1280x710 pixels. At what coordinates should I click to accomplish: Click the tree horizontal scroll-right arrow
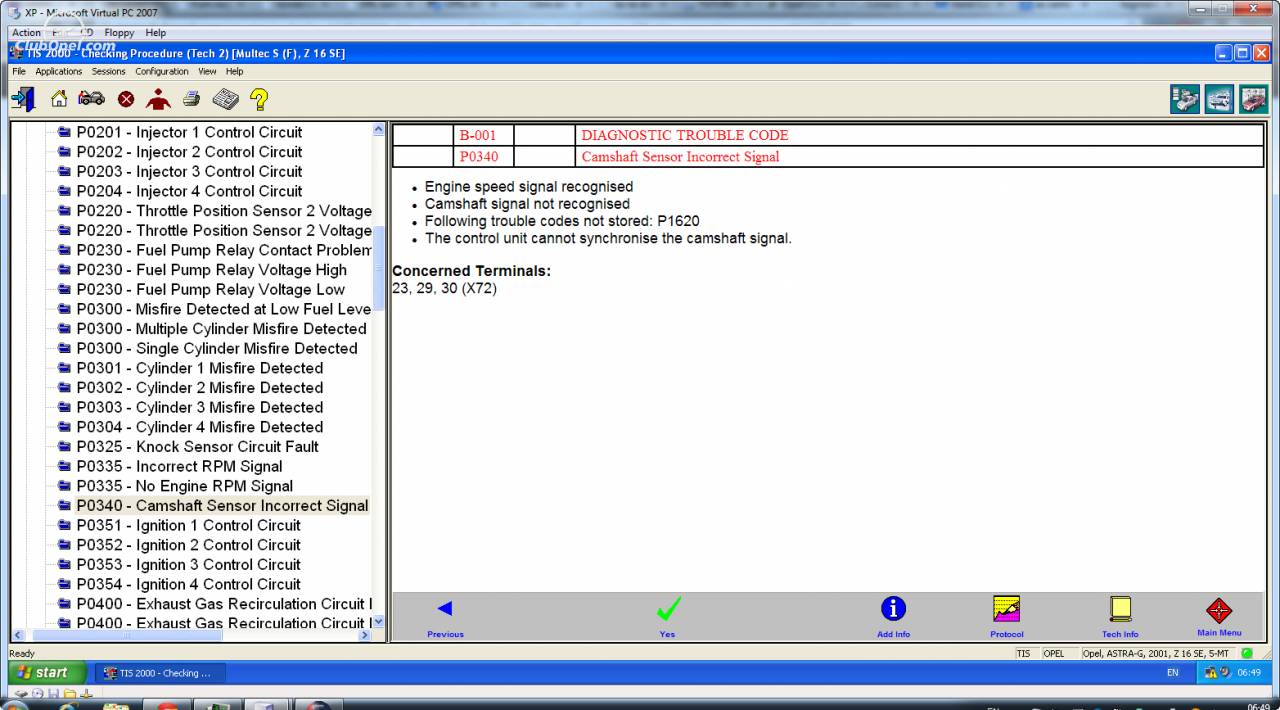point(364,635)
